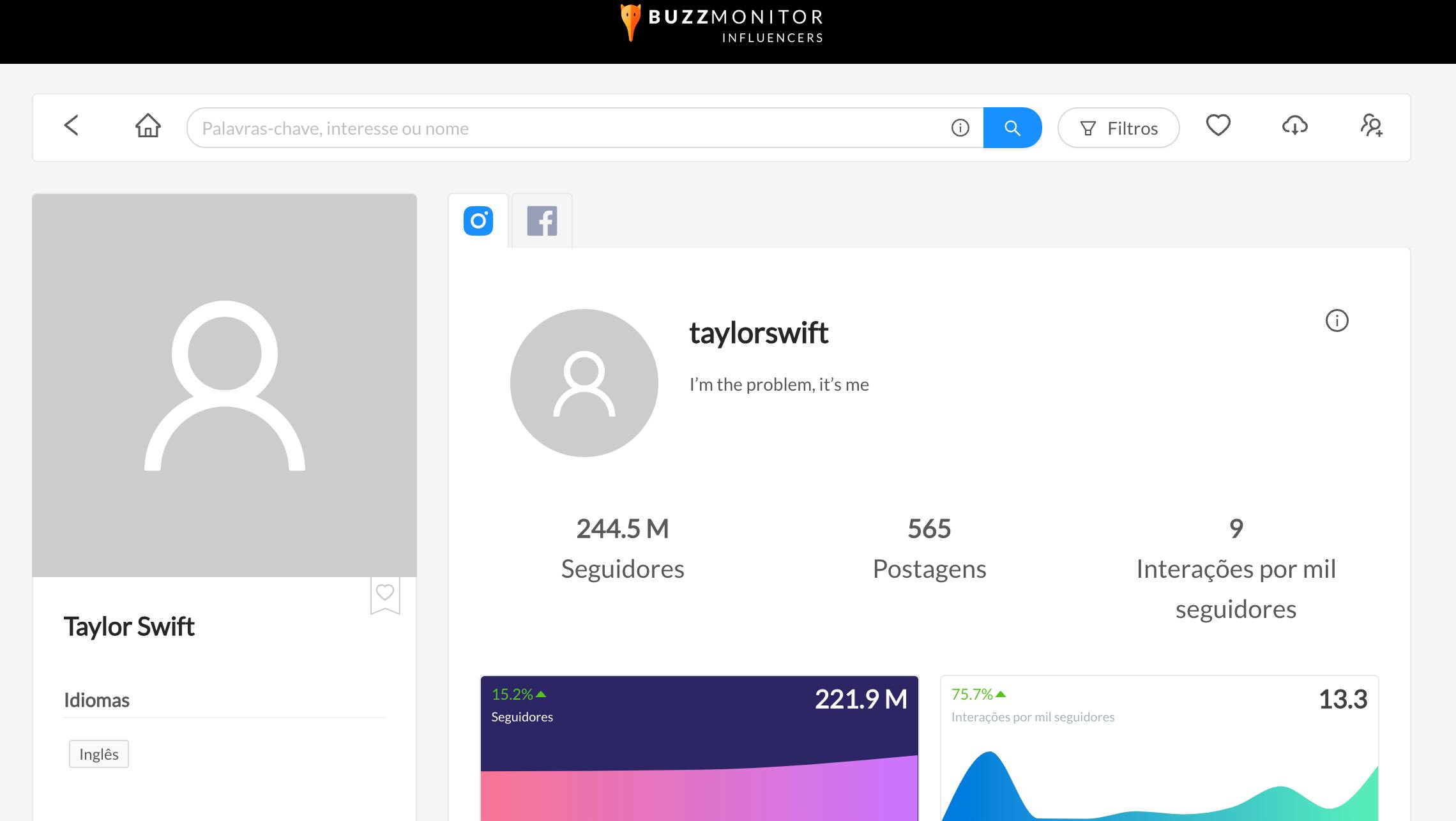The width and height of the screenshot is (1456, 821).
Task: Click the taylorswift username heading
Action: 759,333
